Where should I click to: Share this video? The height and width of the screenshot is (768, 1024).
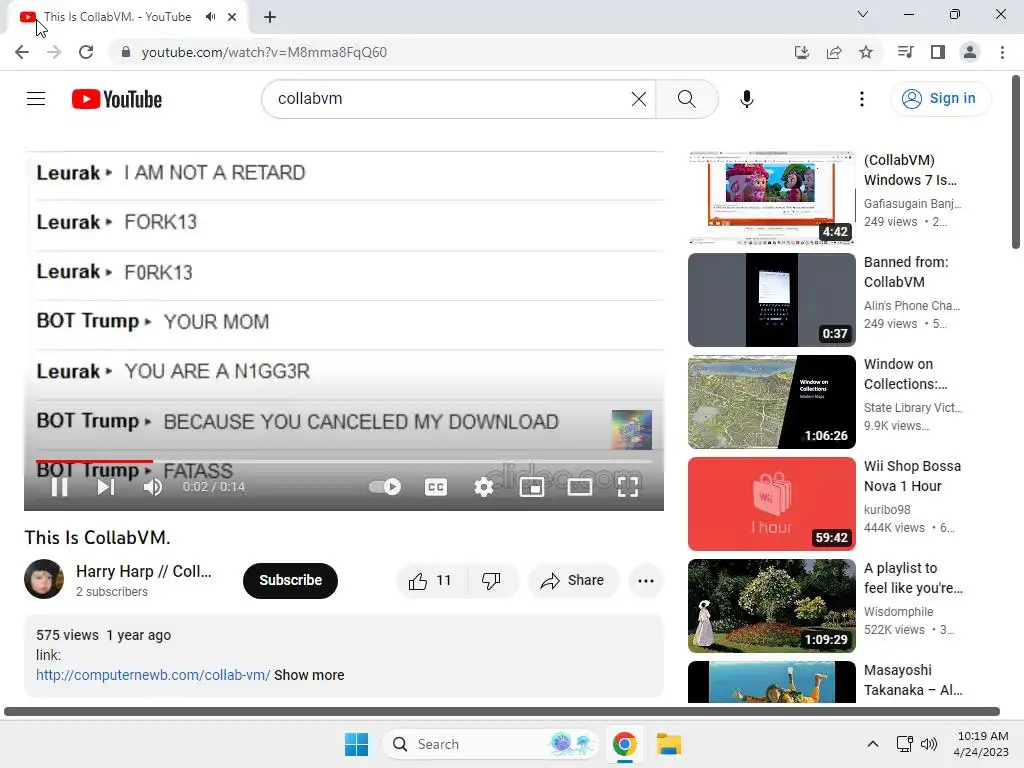point(573,581)
